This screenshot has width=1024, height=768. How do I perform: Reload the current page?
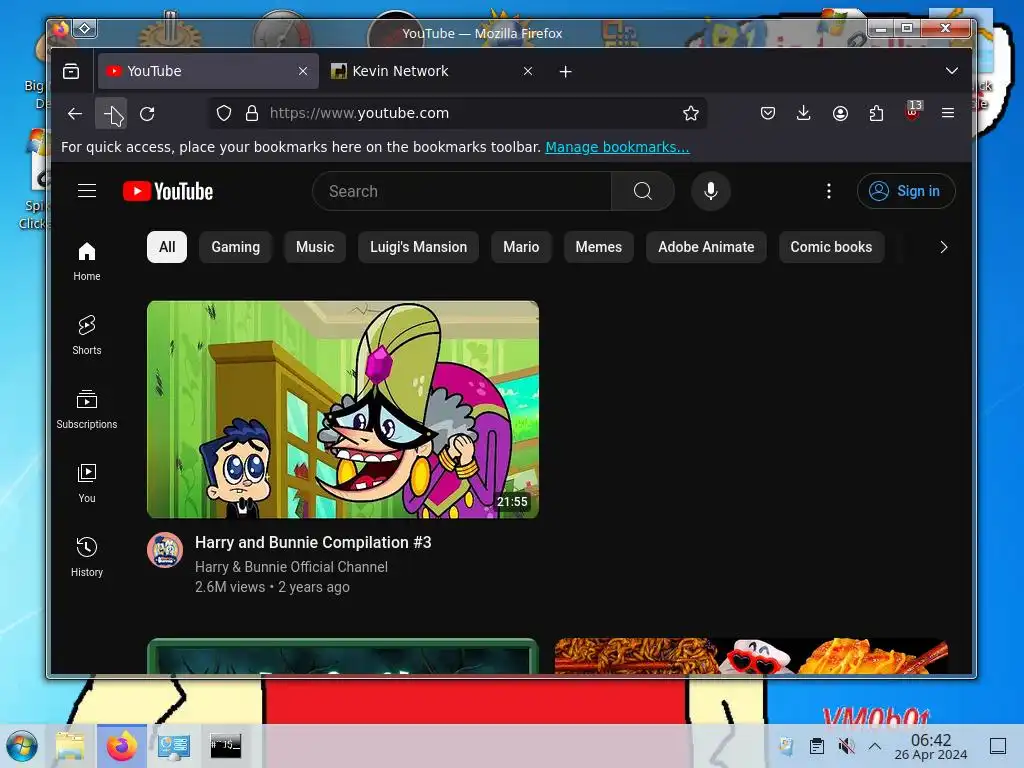tap(148, 114)
